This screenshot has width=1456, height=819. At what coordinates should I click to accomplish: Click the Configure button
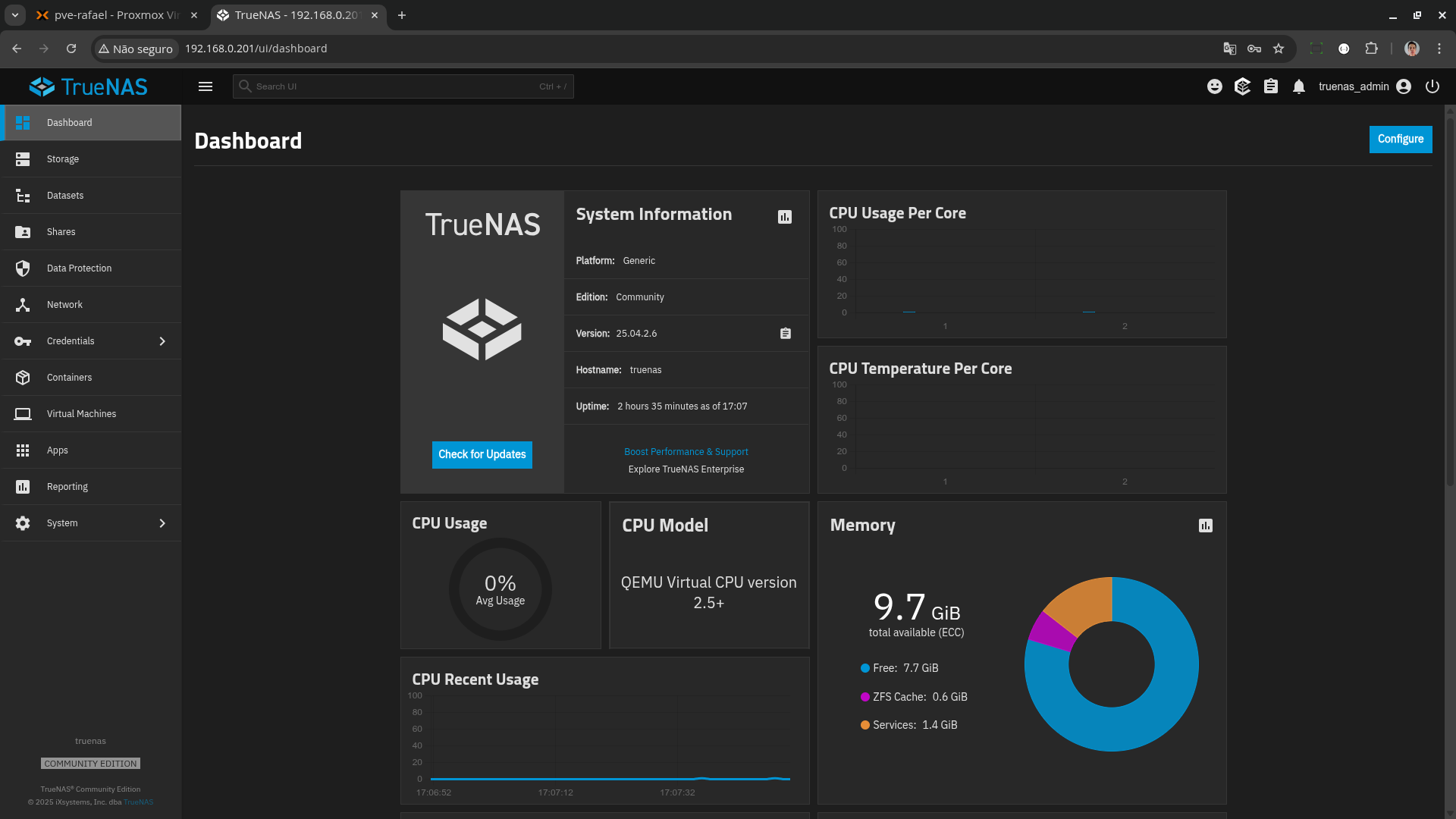pyautogui.click(x=1401, y=140)
